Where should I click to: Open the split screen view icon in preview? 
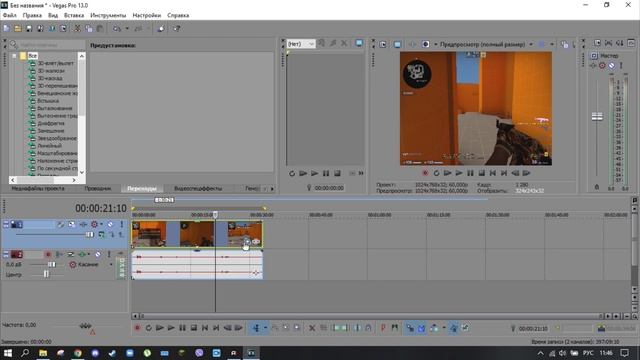pyautogui.click(x=426, y=44)
